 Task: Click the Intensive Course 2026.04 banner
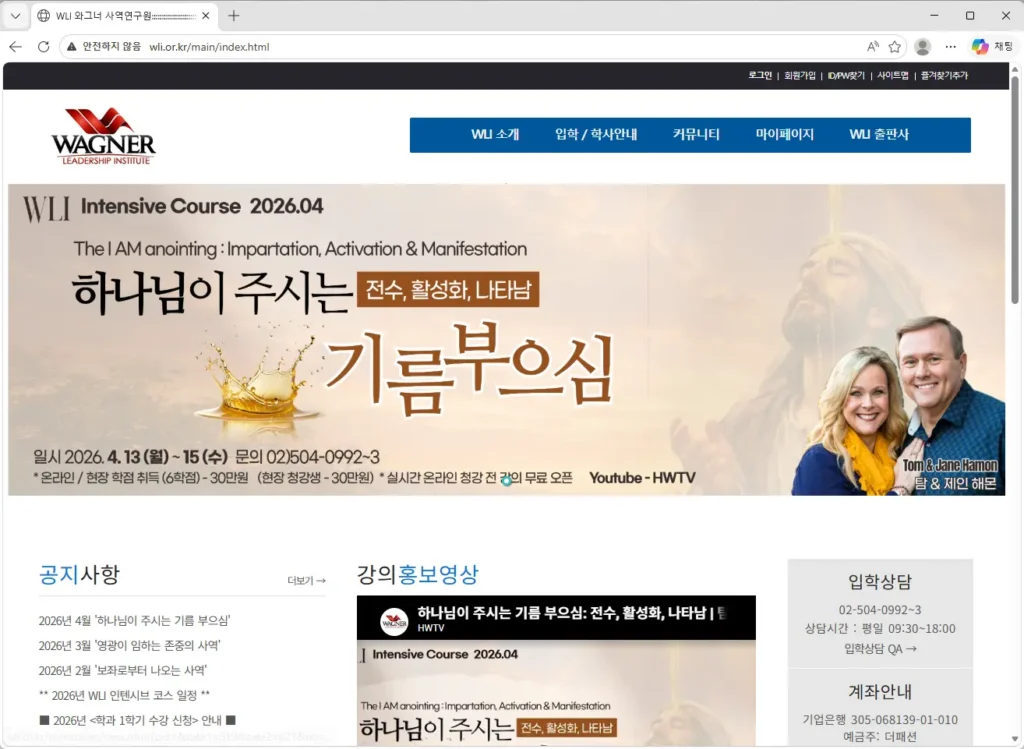[506, 340]
